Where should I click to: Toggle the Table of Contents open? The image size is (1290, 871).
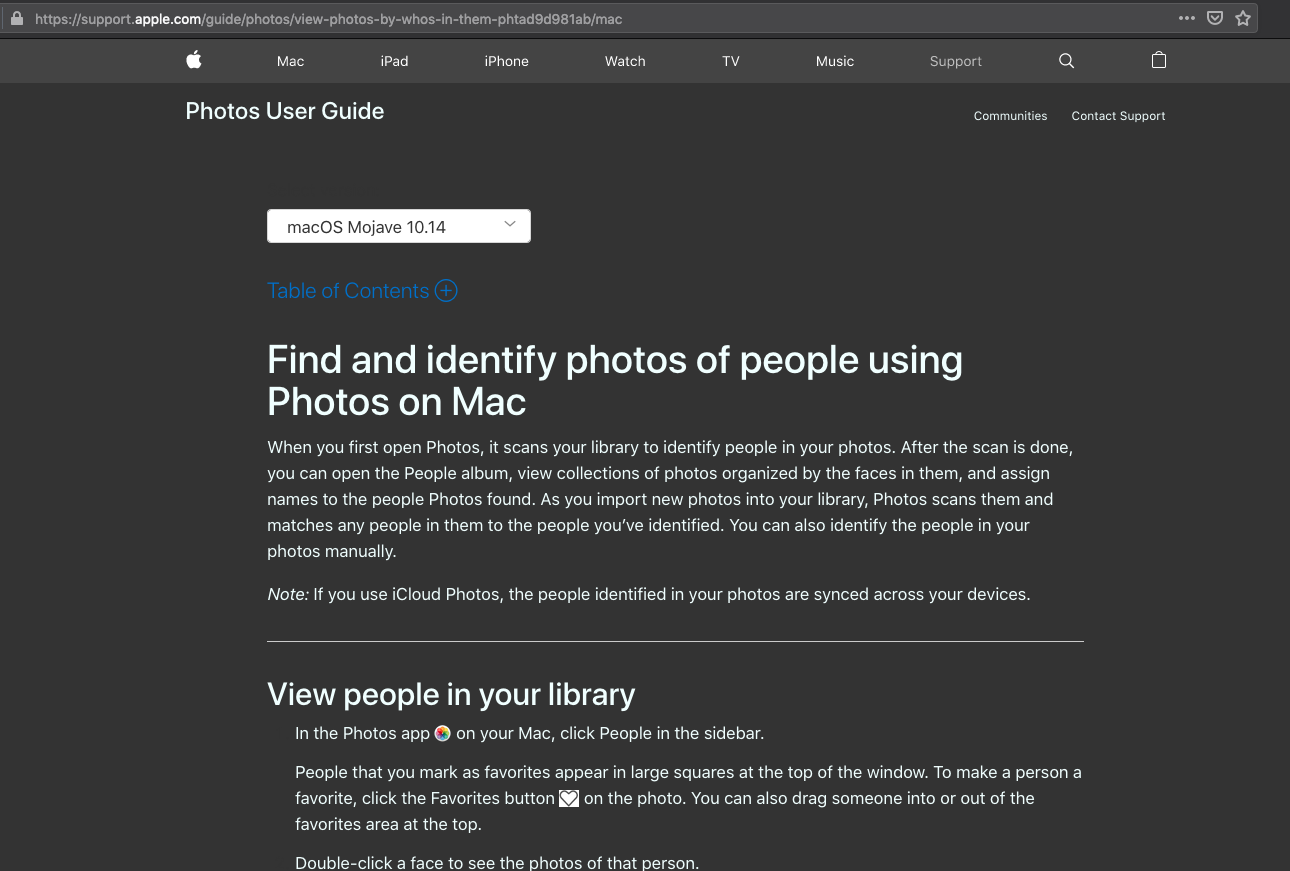coord(348,291)
